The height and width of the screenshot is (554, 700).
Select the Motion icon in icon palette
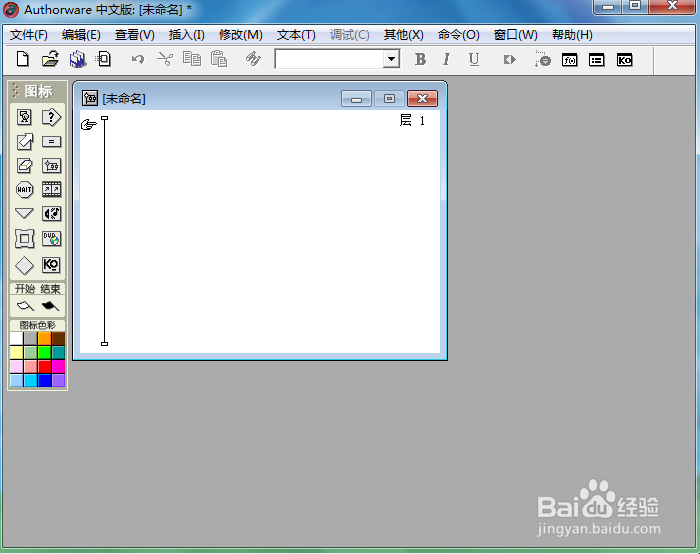tap(25, 142)
